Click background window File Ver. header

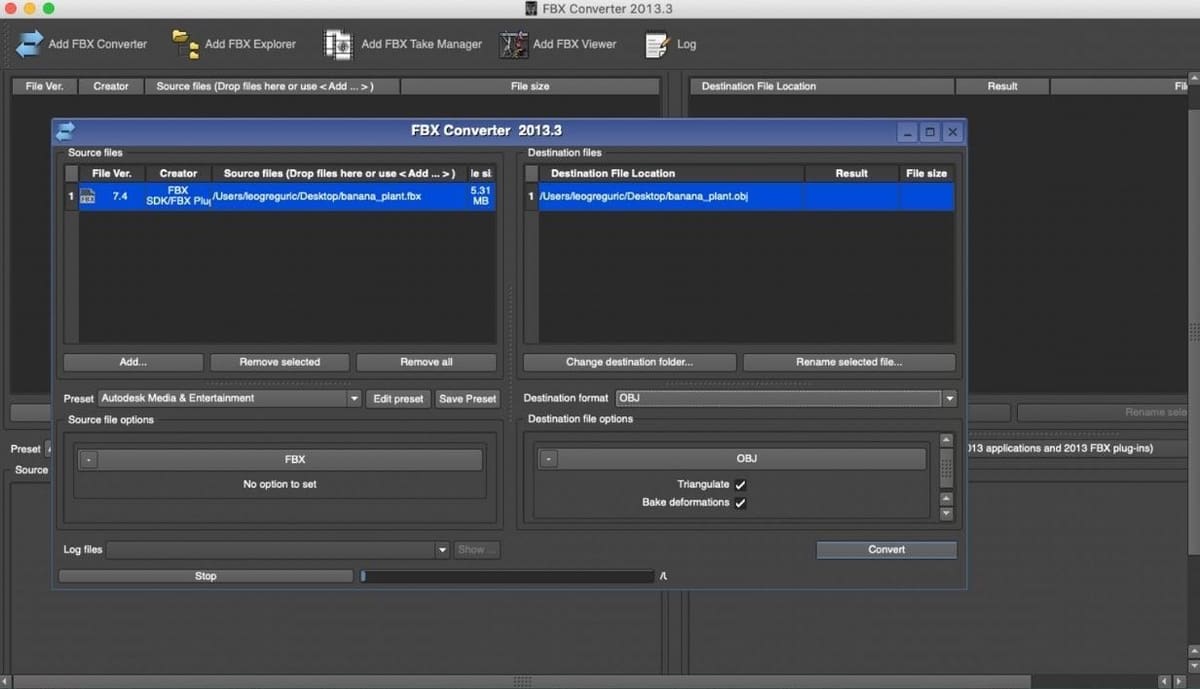point(44,86)
